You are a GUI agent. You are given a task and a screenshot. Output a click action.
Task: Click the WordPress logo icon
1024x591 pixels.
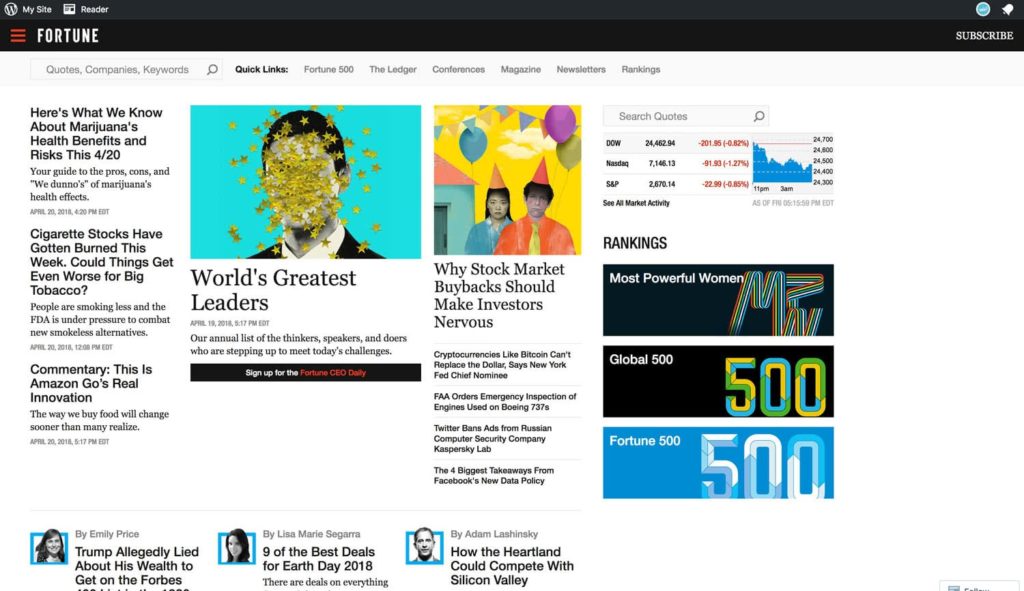coord(10,9)
